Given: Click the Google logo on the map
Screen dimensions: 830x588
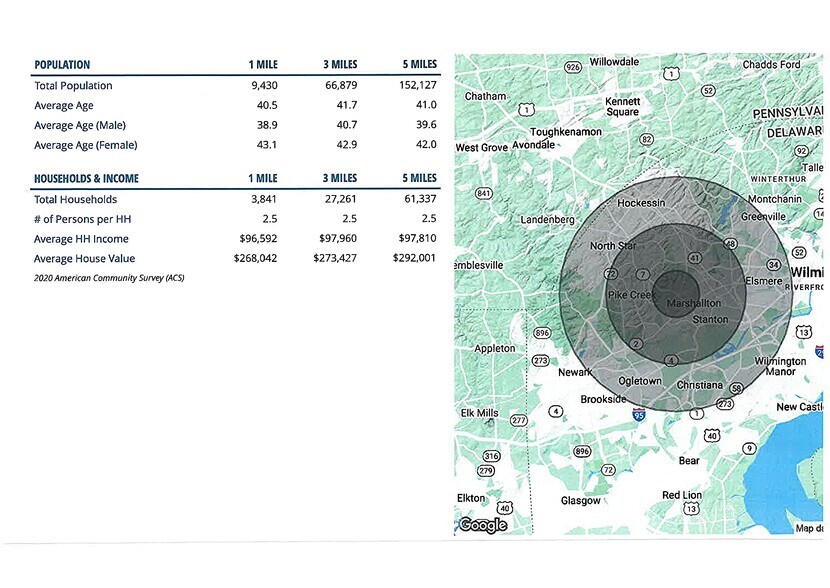Looking at the screenshot, I should coord(482,525).
